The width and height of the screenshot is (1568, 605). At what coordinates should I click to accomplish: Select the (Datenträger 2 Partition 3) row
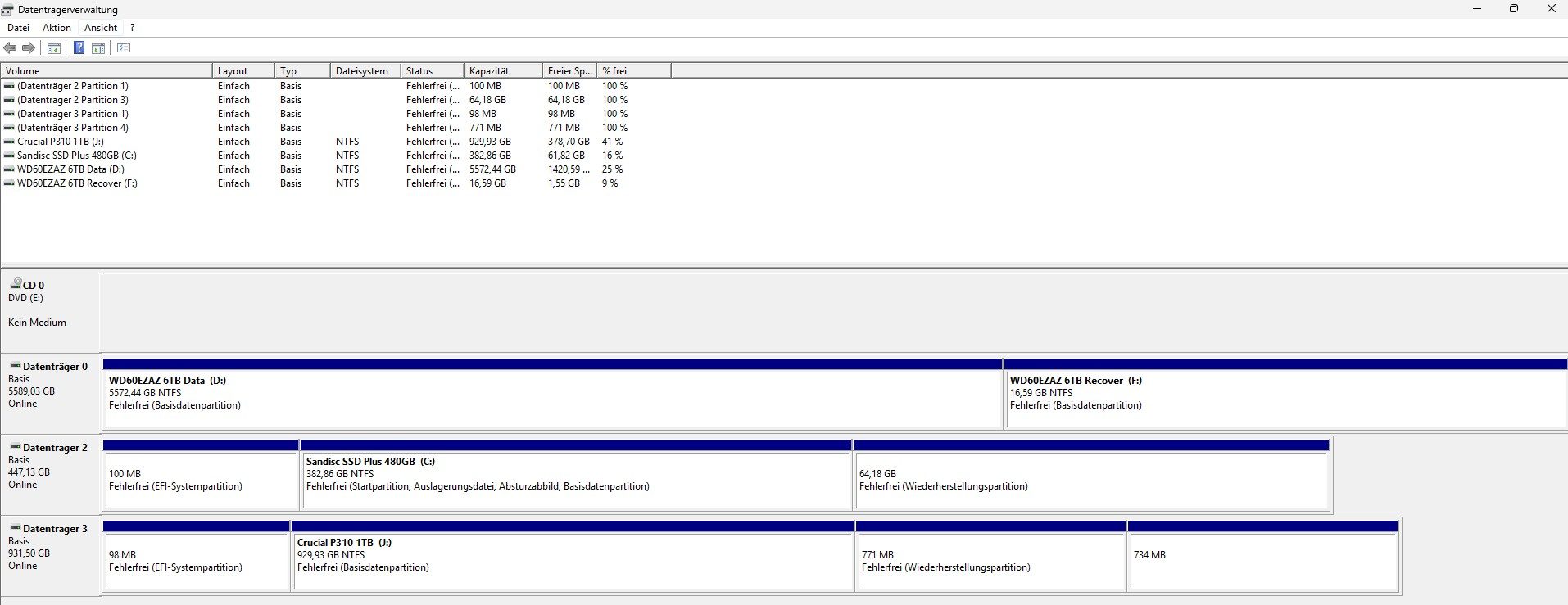click(x=336, y=100)
